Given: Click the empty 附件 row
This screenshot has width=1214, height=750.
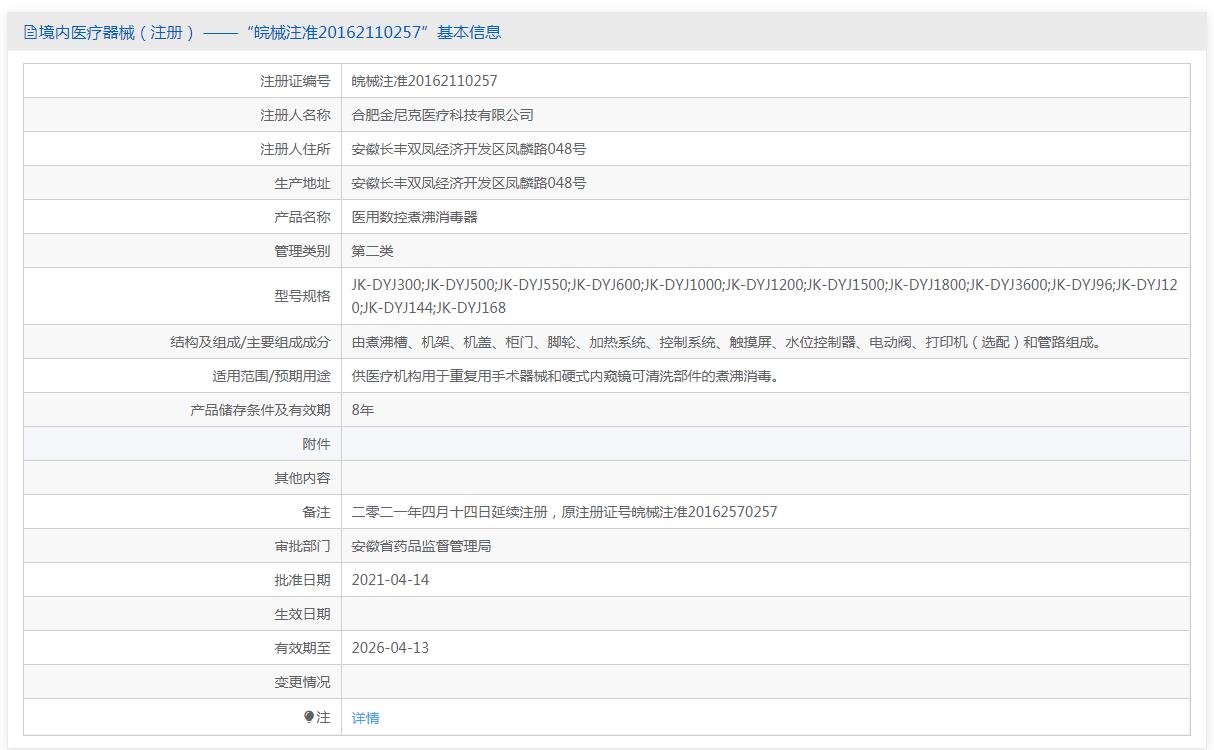Looking at the screenshot, I should pyautogui.click(x=765, y=444).
